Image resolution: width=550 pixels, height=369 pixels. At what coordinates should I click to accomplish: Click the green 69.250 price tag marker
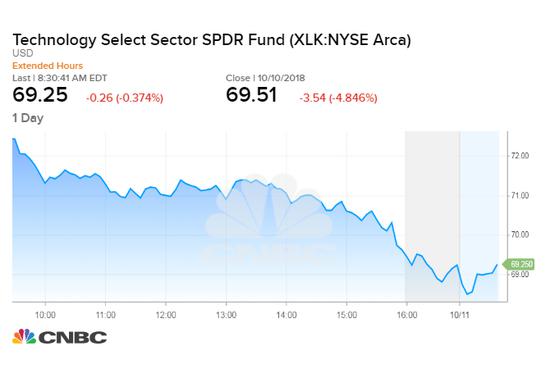(x=519, y=264)
